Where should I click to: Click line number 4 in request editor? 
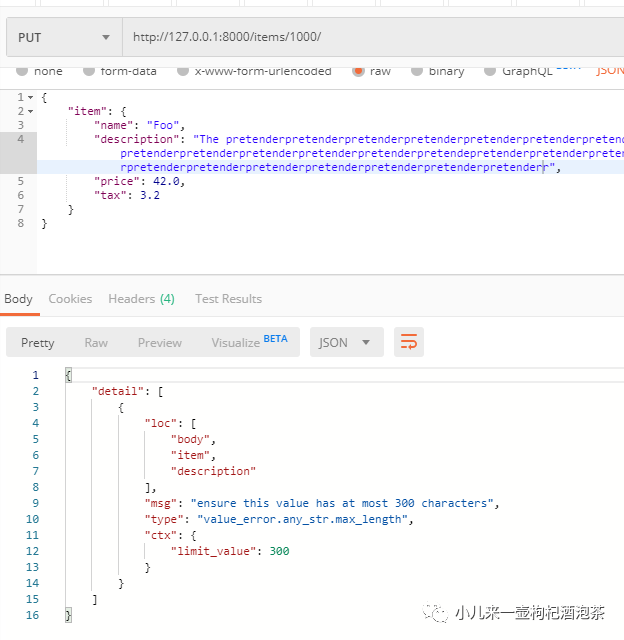coord(20,139)
